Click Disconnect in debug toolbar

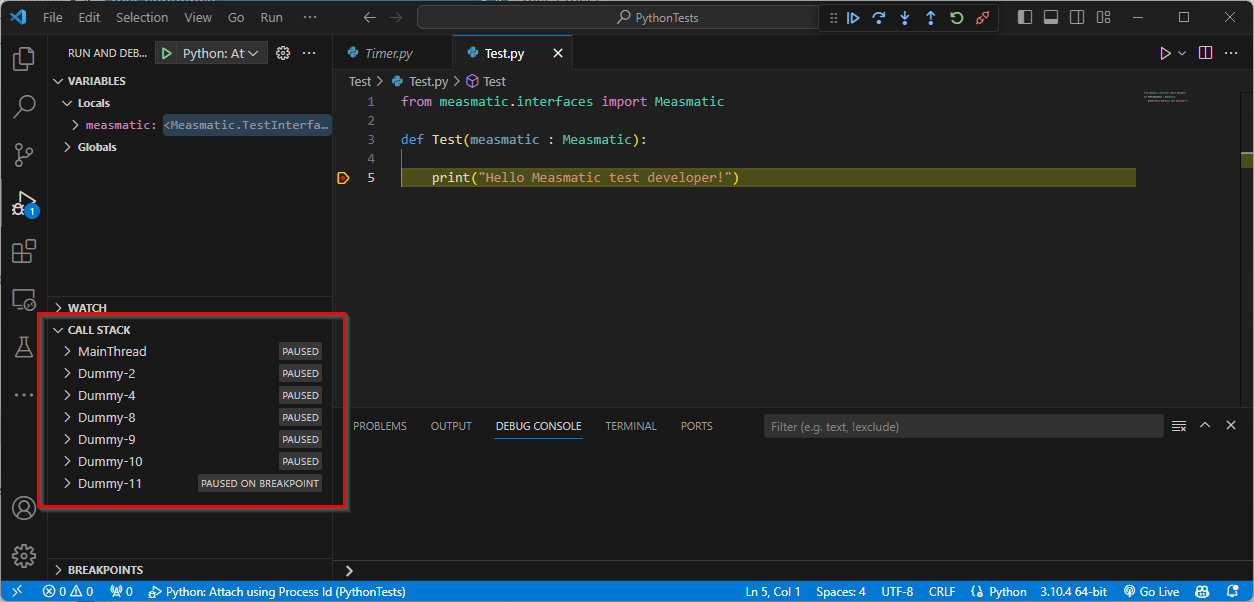pyautogui.click(x=983, y=18)
